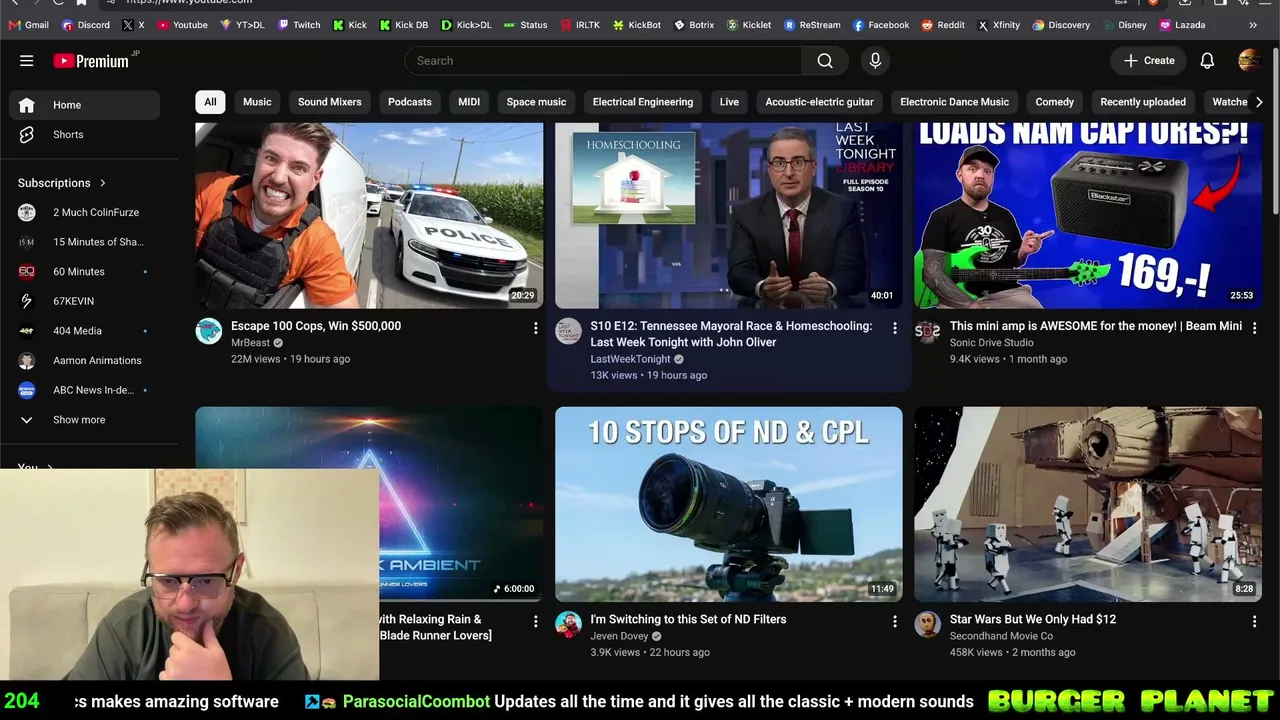
Task: Select the Podcasts chip
Action: coord(410,102)
